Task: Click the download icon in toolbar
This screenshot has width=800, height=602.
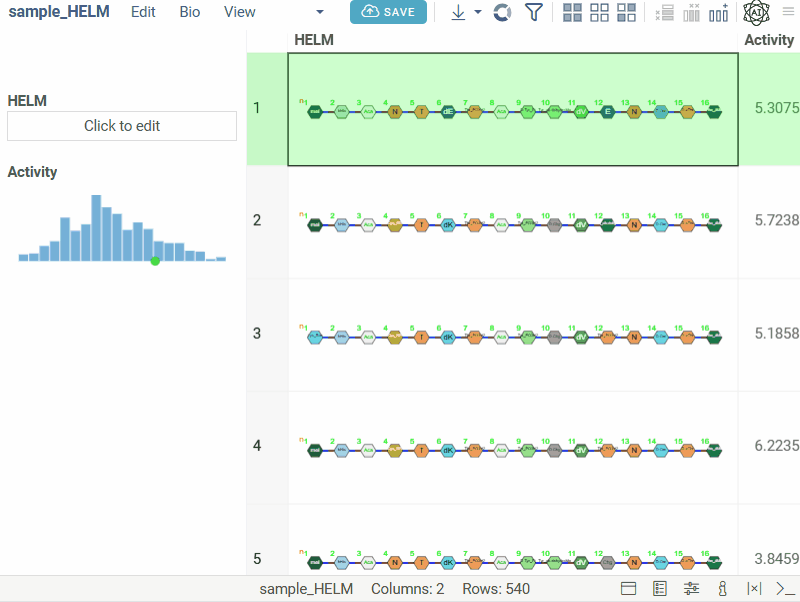Action: pos(458,13)
